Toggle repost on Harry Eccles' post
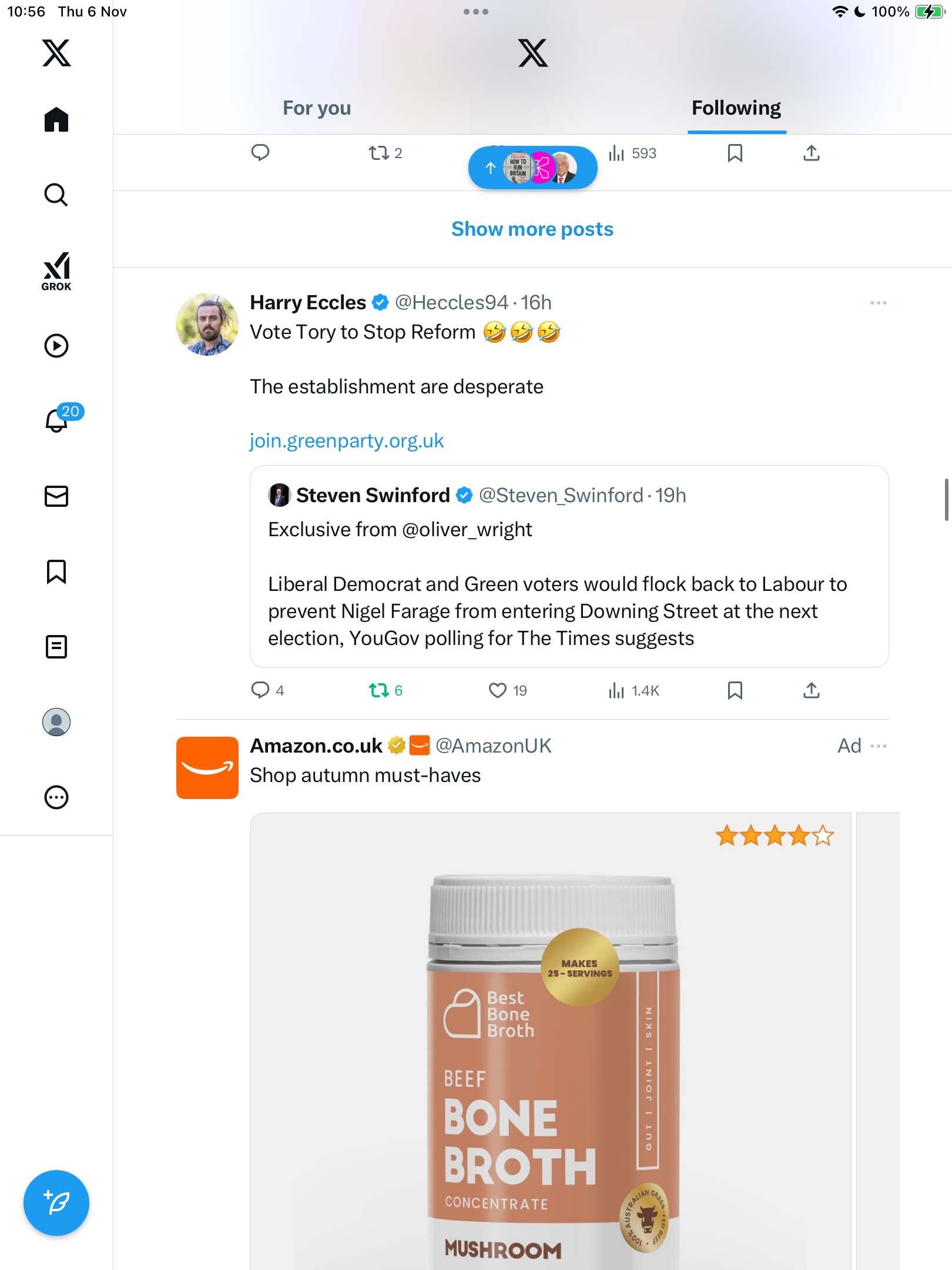This screenshot has height=1270, width=952. point(379,690)
